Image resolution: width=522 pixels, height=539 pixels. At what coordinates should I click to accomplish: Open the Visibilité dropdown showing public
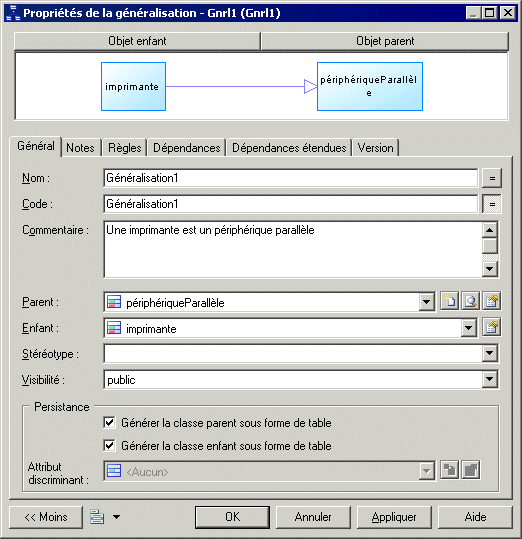pyautogui.click(x=490, y=380)
